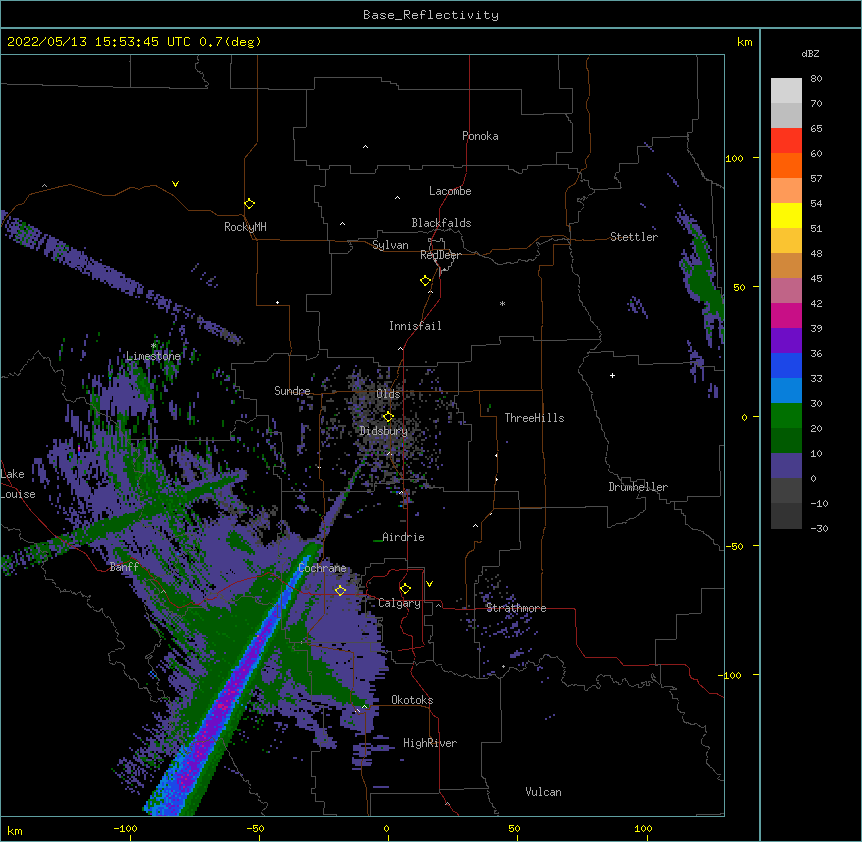The image size is (862, 842).
Task: Pick the yellow 54 dBZ legend swatch
Action: click(x=786, y=215)
